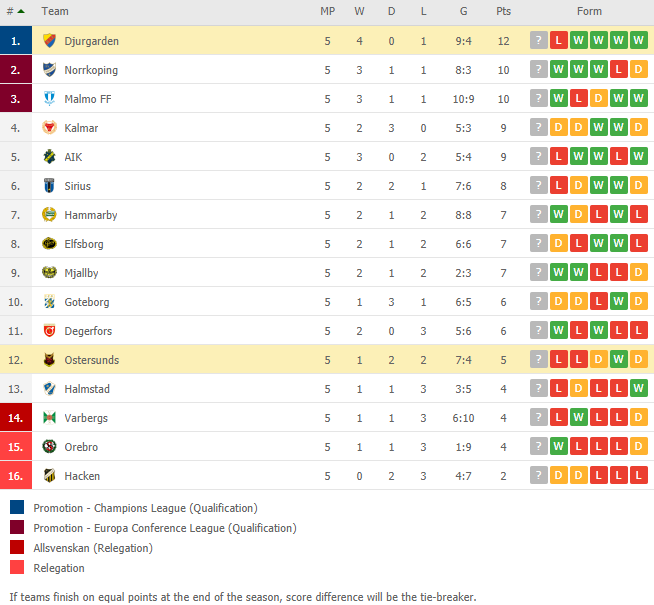Image resolution: width=654 pixels, height=605 pixels.
Task: Open the Kalmar team badge
Action: [49, 128]
